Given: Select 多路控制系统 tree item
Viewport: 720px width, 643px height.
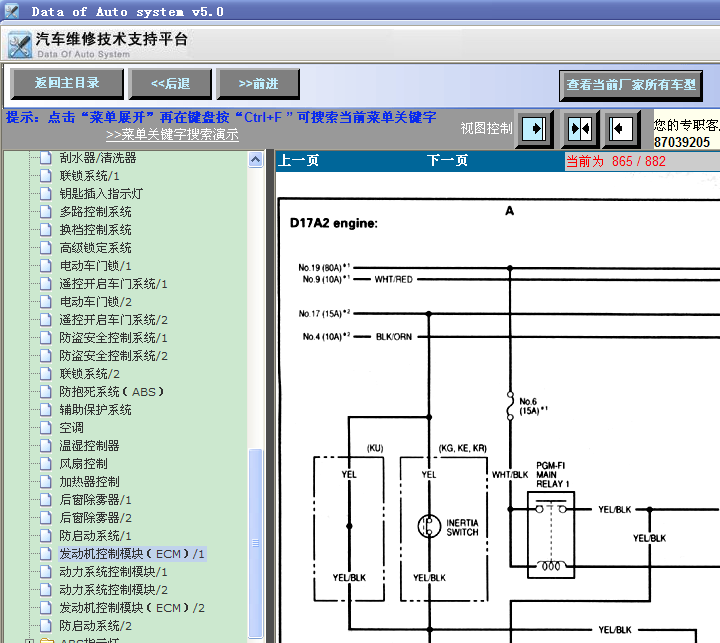Looking at the screenshot, I should click(96, 212).
